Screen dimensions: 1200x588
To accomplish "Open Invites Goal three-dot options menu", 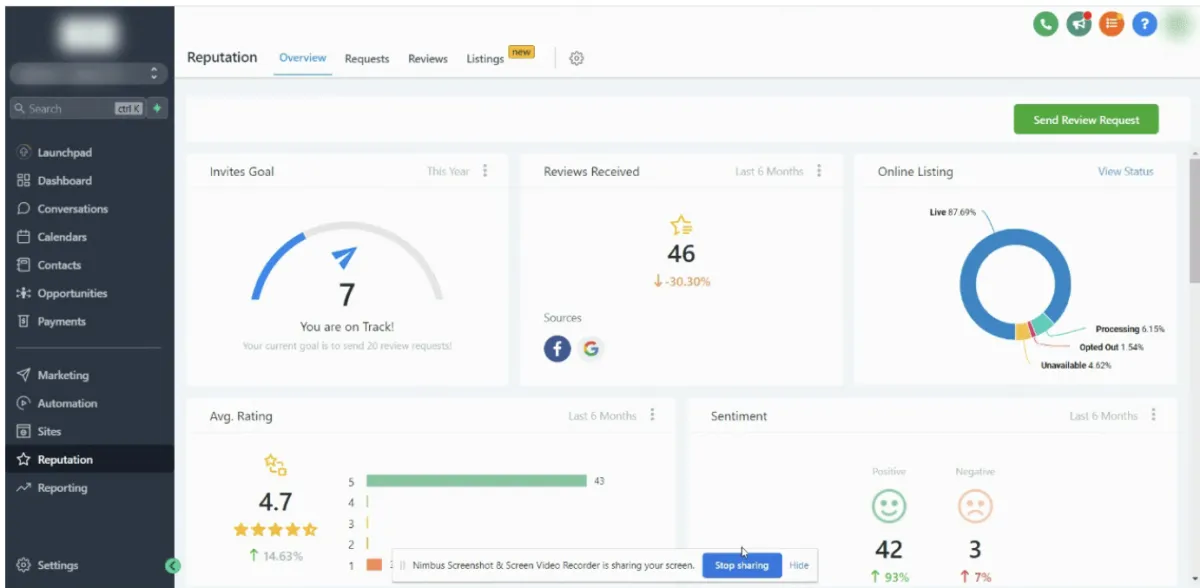I will [x=485, y=171].
